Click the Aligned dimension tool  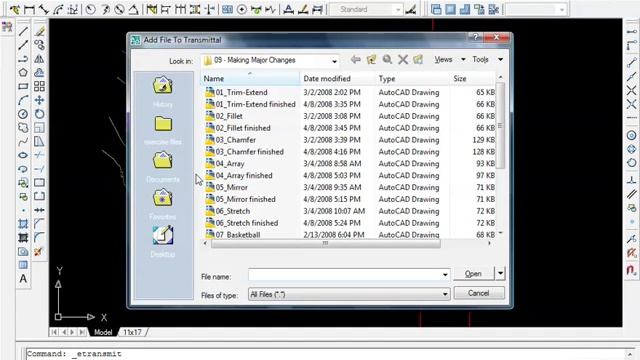pyautogui.click(x=44, y=9)
